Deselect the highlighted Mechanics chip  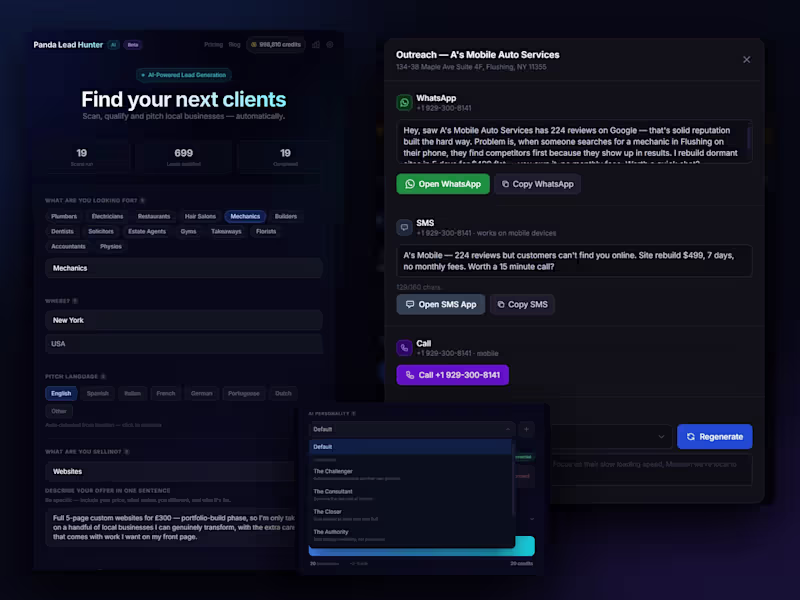(245, 216)
